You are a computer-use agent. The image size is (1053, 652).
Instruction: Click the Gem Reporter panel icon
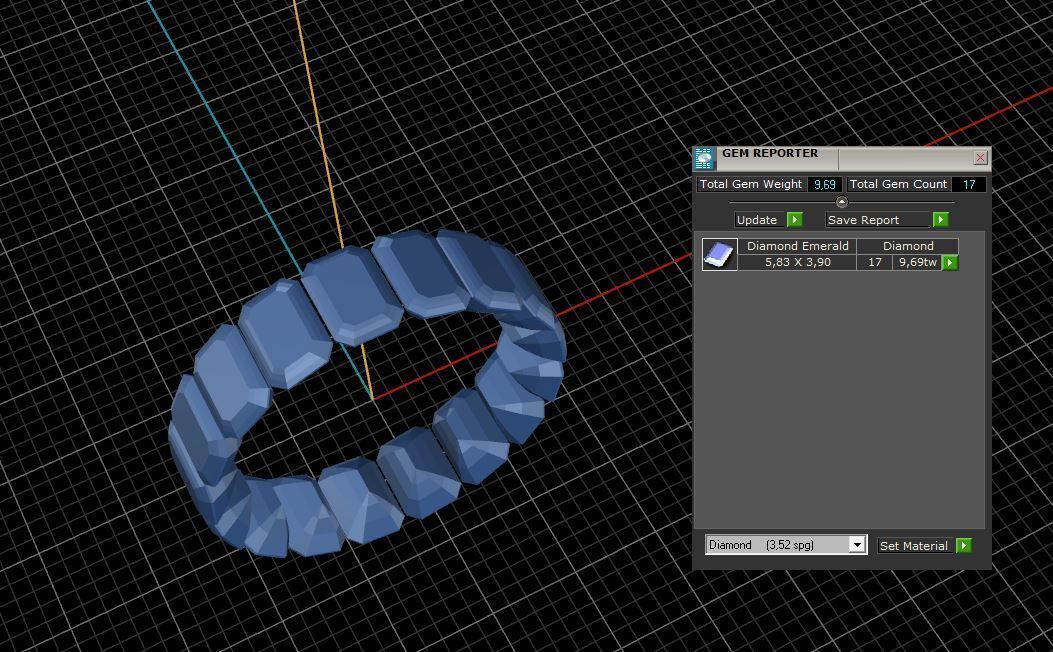704,158
